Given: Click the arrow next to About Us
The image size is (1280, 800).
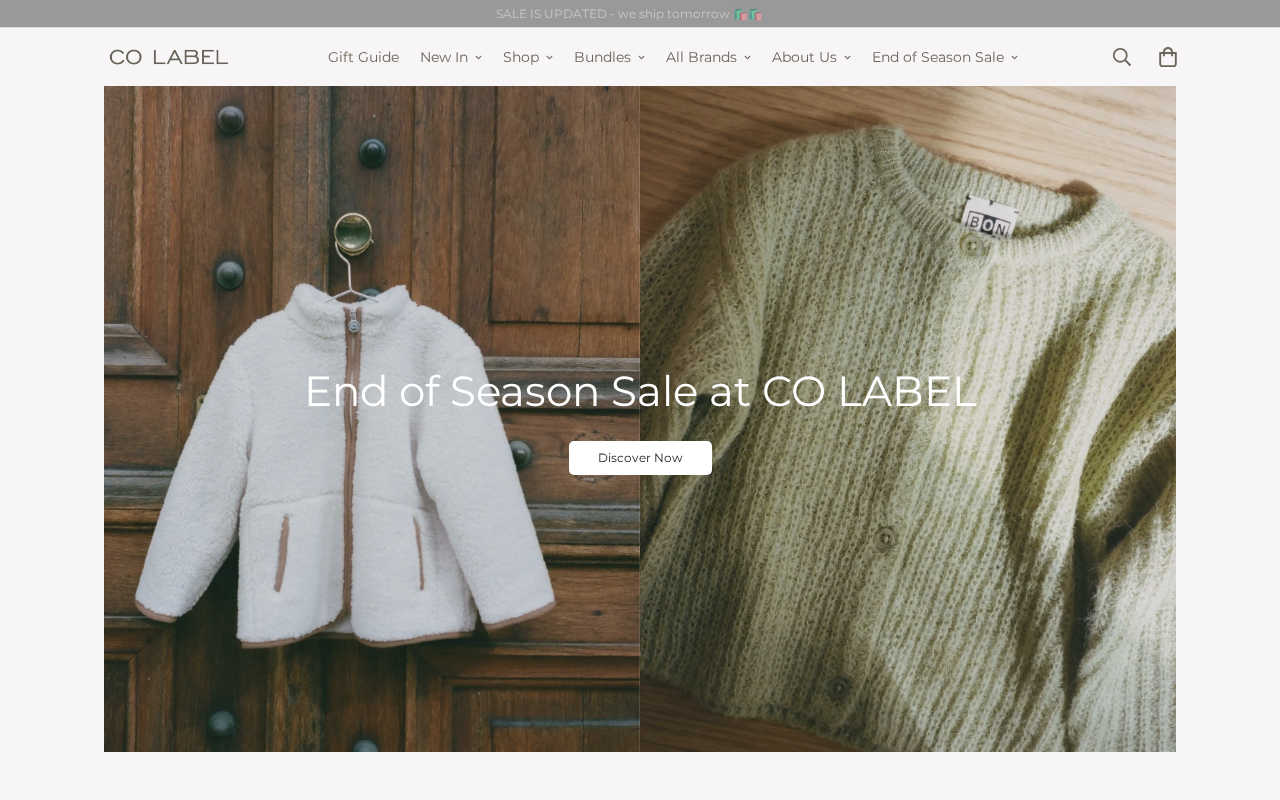Looking at the screenshot, I should (847, 58).
